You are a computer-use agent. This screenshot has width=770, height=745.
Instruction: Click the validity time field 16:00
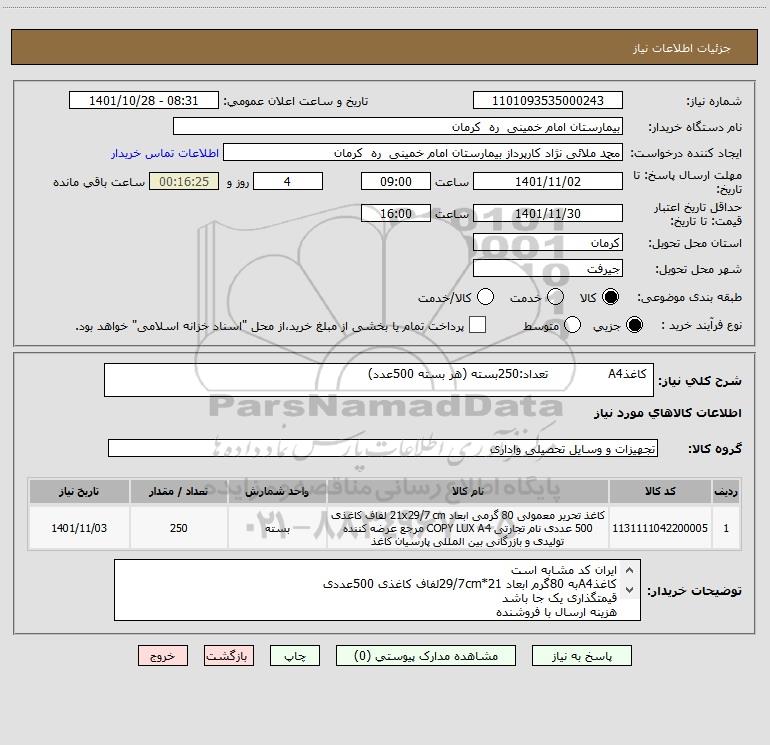click(x=396, y=213)
